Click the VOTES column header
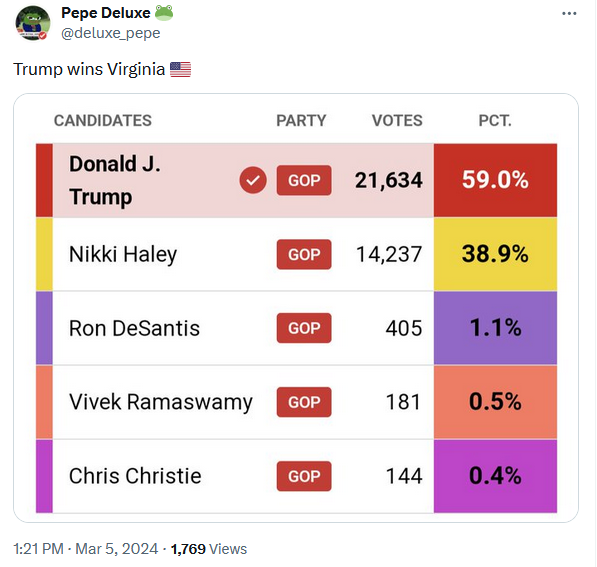The width and height of the screenshot is (597, 567). pos(397,121)
